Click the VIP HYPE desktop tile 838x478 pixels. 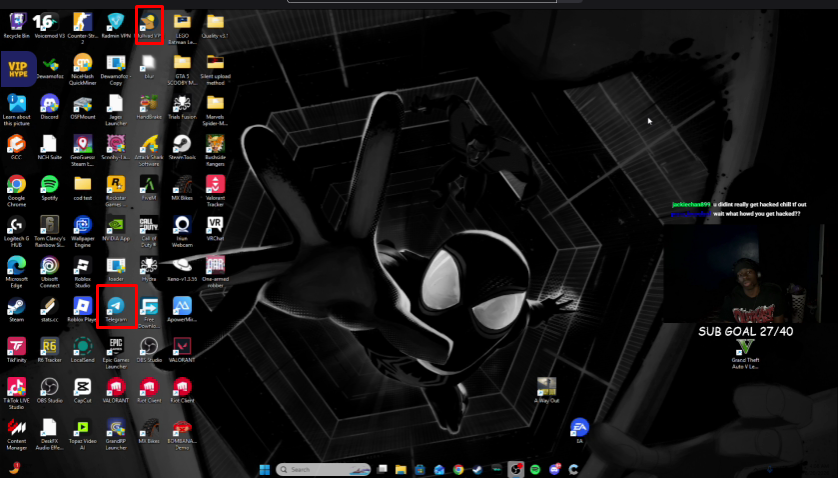tap(18, 69)
